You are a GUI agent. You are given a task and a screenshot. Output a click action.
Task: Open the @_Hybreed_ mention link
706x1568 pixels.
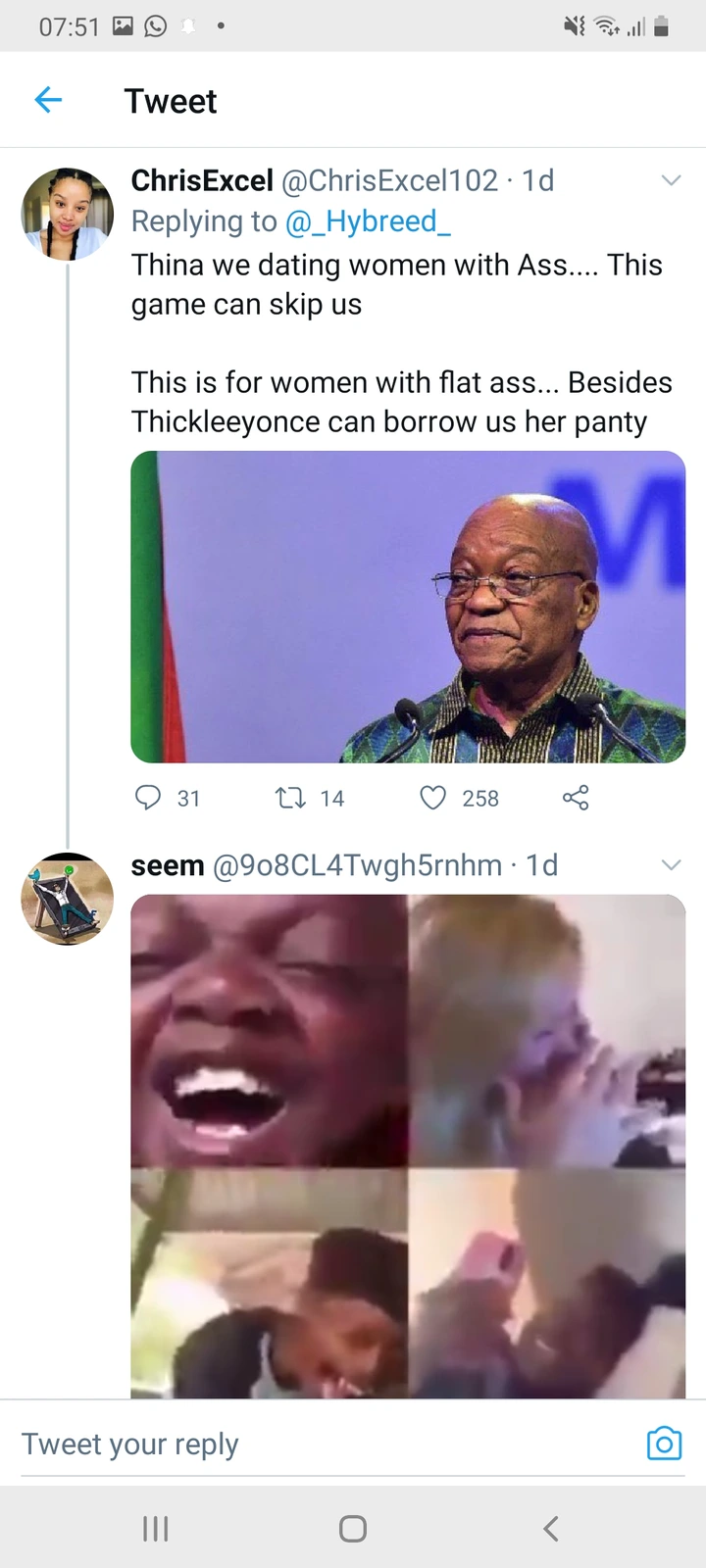pos(368,221)
